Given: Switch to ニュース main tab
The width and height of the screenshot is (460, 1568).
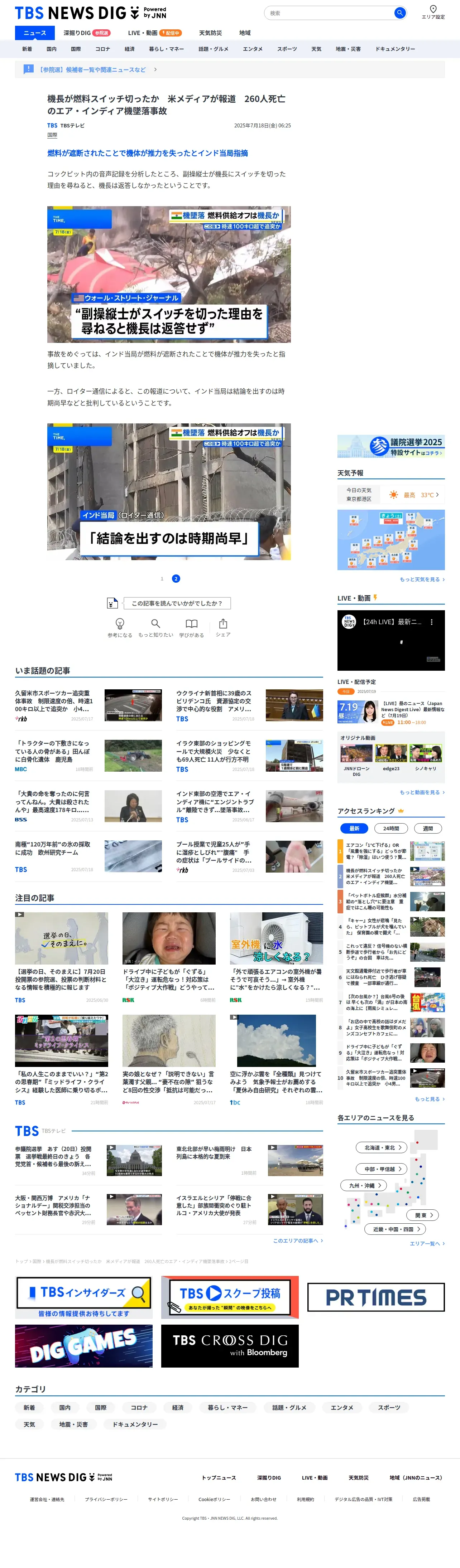Looking at the screenshot, I should 35,33.
